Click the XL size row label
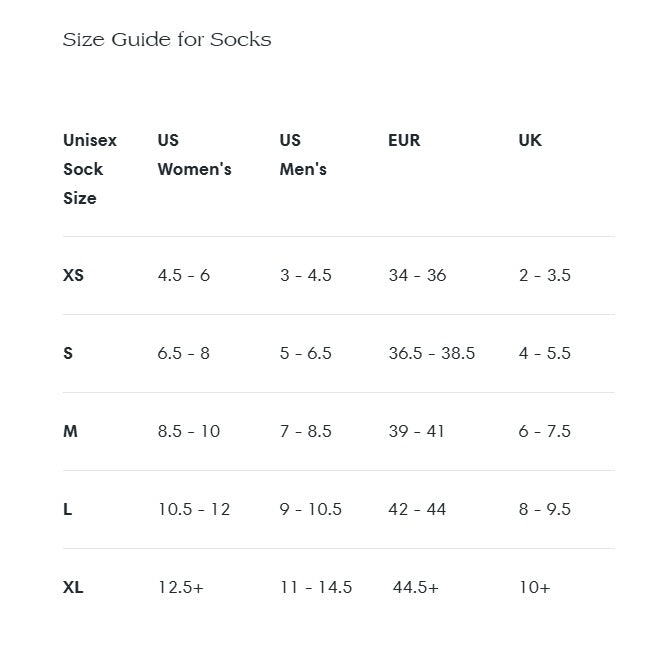The image size is (657, 657). click(73, 587)
